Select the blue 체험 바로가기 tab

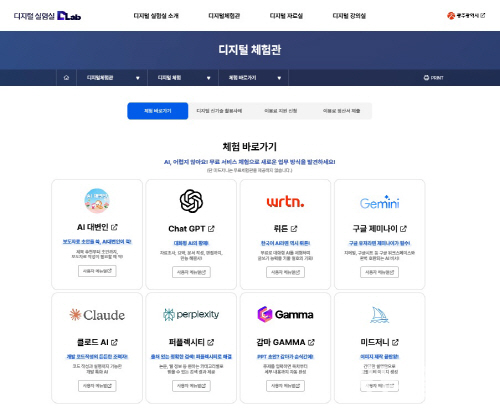point(158,111)
